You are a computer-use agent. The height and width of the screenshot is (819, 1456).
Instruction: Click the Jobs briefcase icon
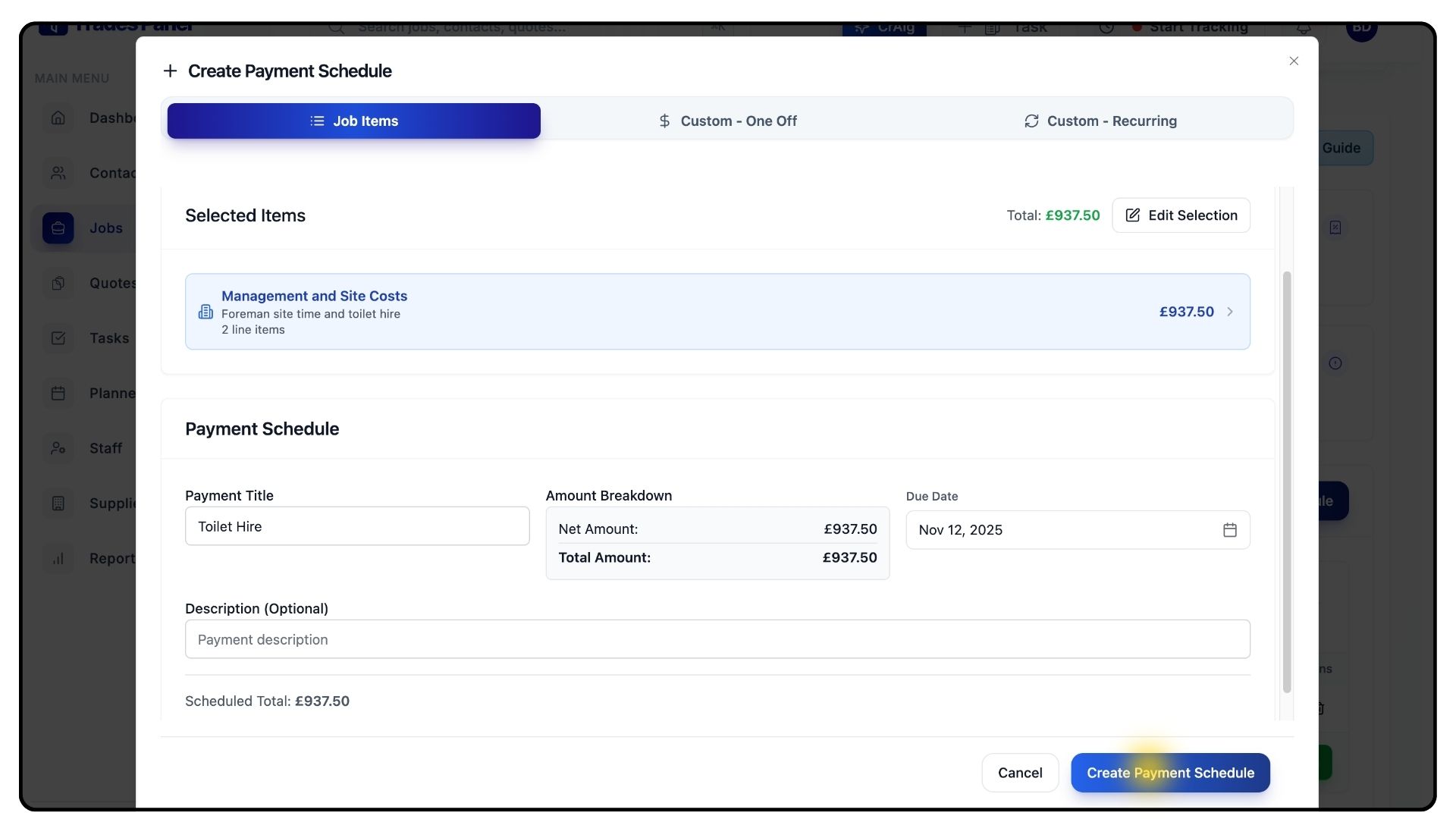[x=58, y=228]
